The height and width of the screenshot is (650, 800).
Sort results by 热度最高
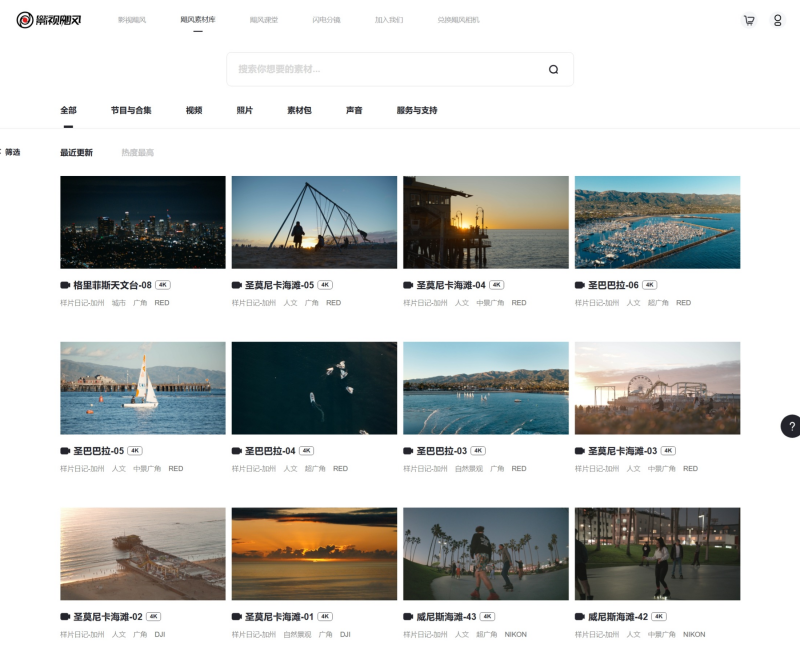pos(137,153)
